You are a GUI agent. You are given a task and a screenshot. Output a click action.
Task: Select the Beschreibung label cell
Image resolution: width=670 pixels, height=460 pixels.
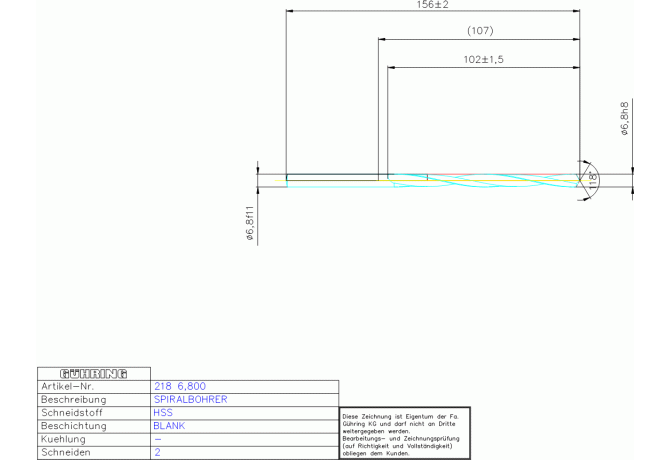pyautogui.click(x=94, y=400)
